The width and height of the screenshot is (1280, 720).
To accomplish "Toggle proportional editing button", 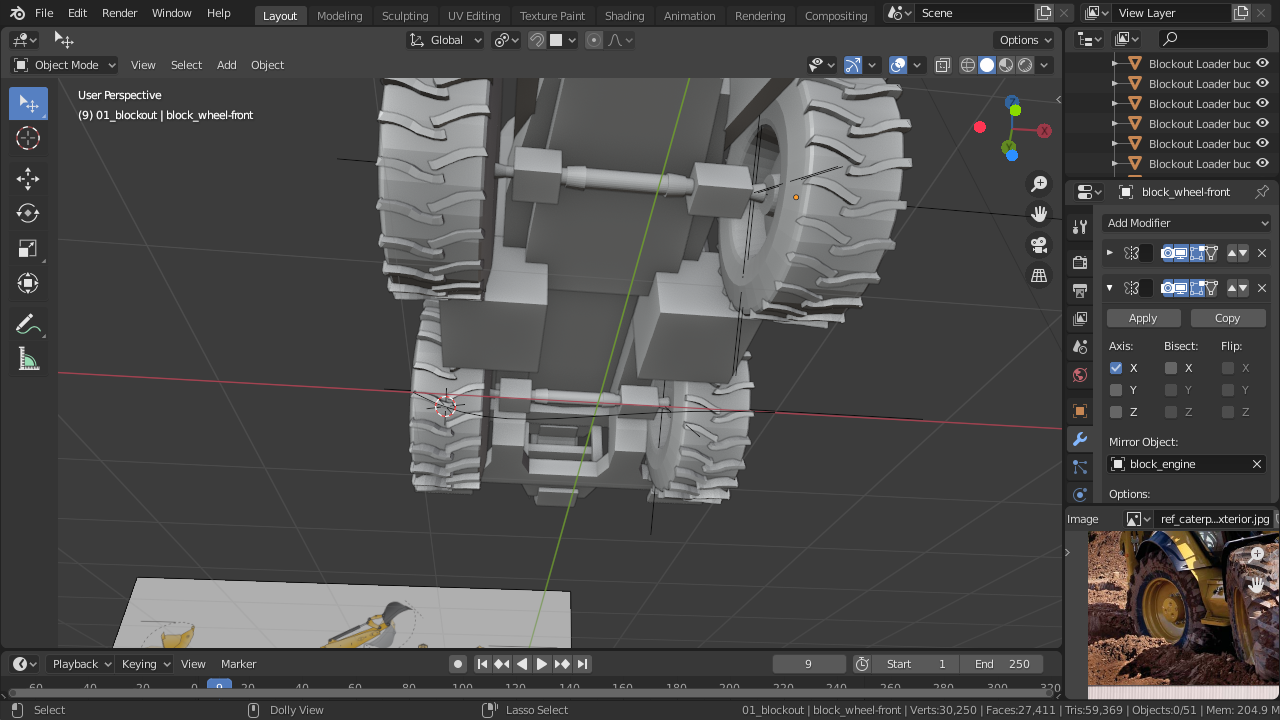I will tap(594, 40).
